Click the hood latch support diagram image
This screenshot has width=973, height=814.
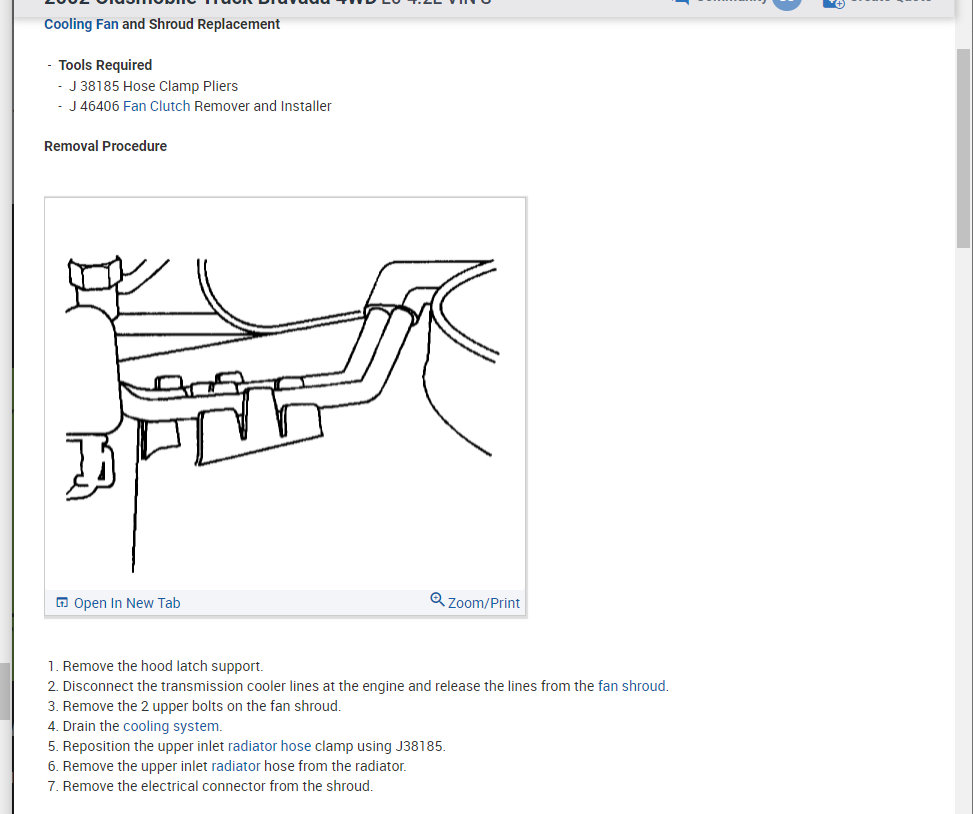pos(285,394)
